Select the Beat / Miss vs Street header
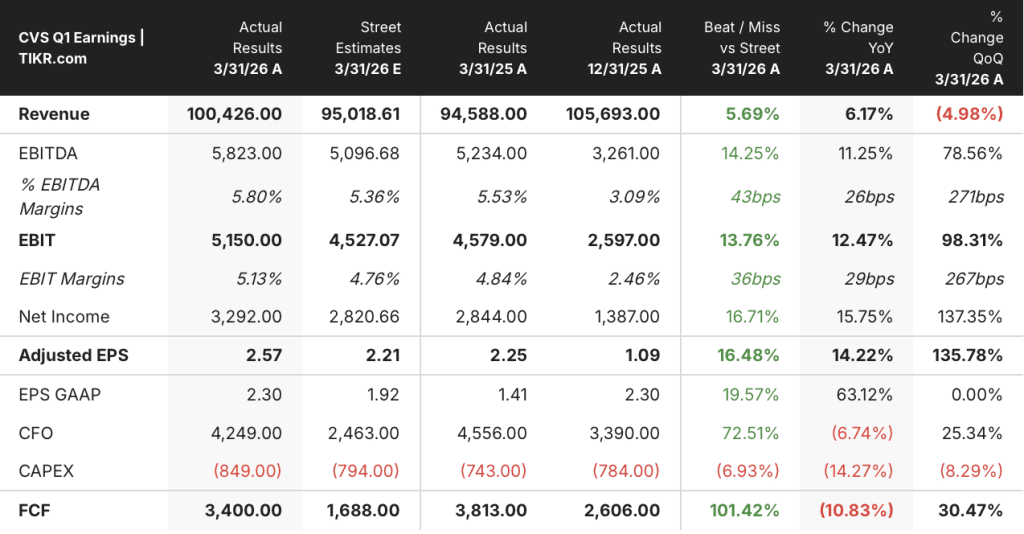Image resolution: width=1024 pixels, height=534 pixels. tap(742, 48)
